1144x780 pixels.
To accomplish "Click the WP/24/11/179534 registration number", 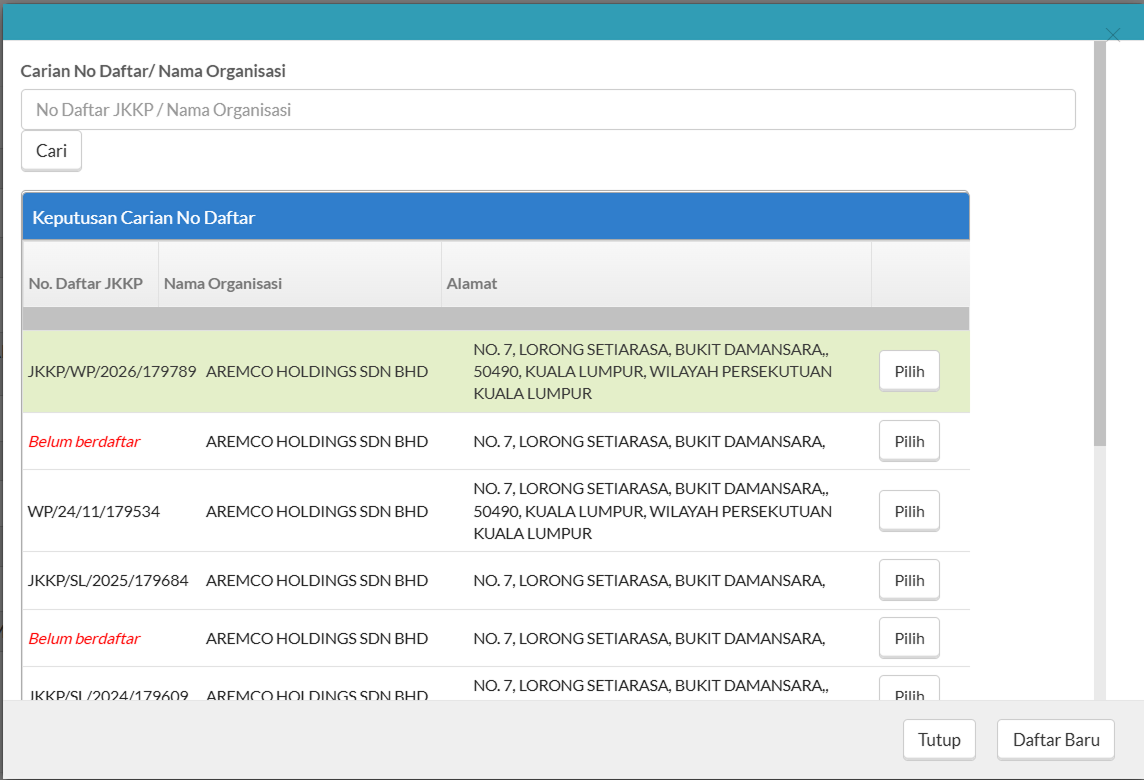I will 93,511.
